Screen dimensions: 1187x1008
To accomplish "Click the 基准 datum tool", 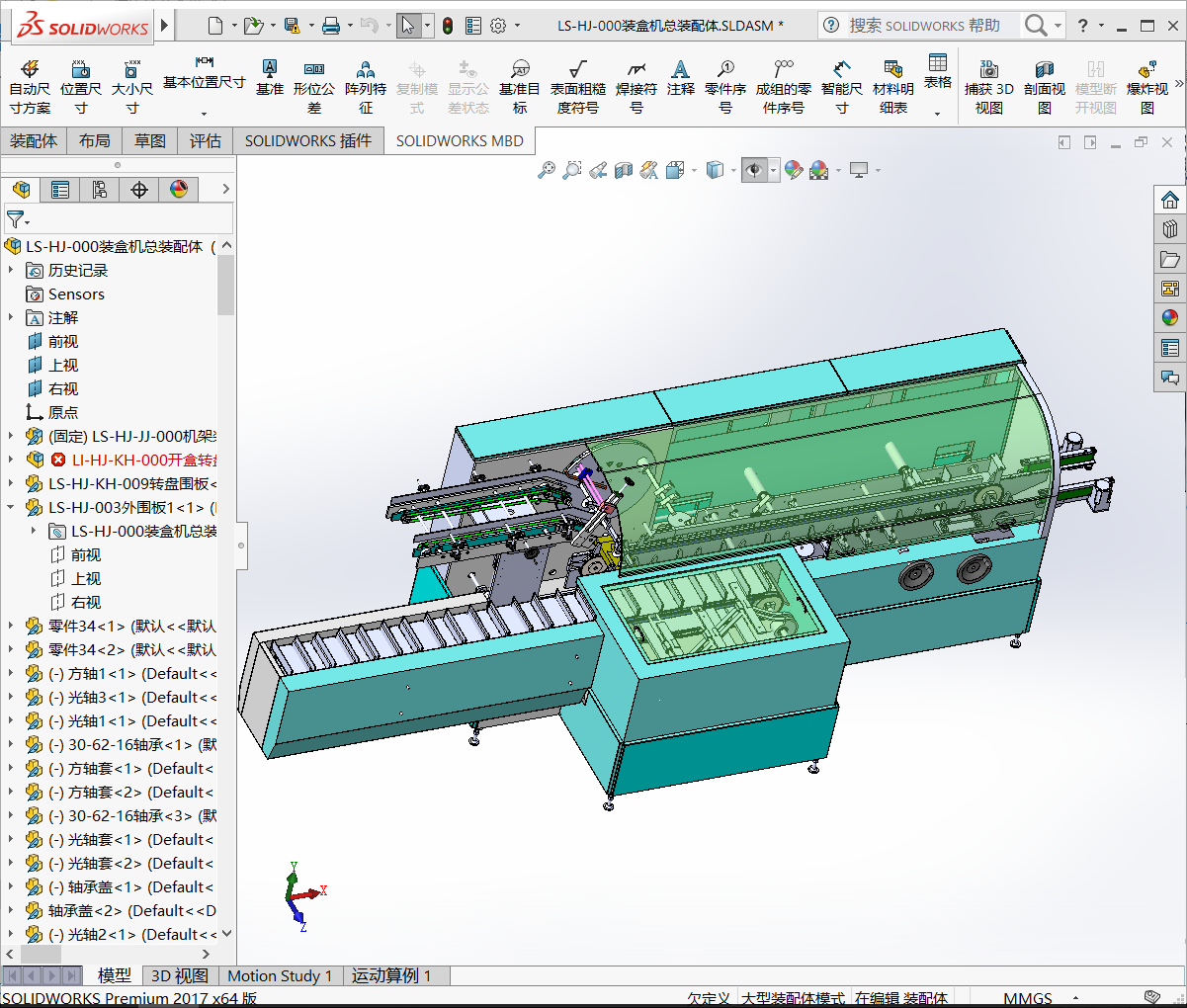I will coord(269,77).
